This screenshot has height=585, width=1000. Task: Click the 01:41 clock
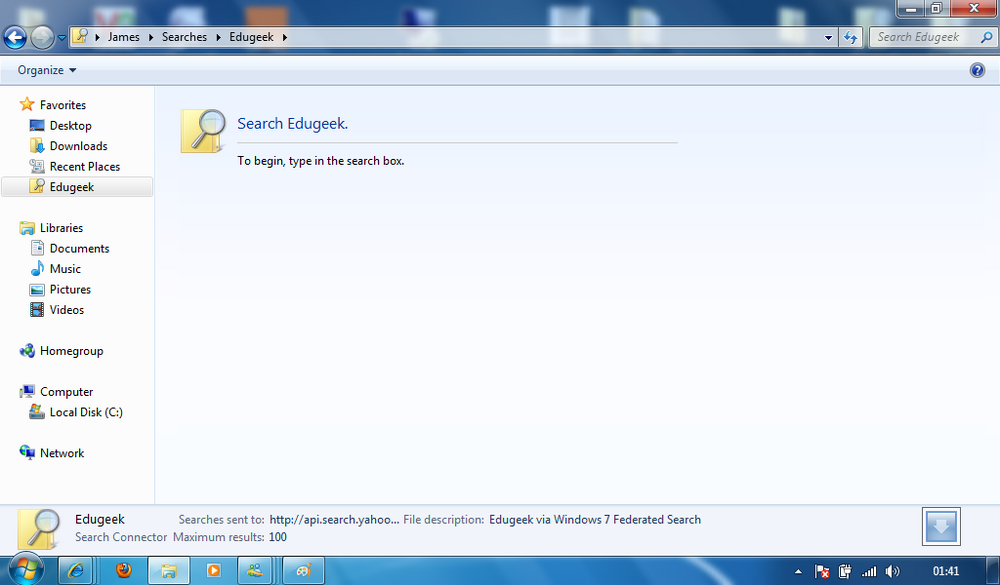pyautogui.click(x=945, y=571)
